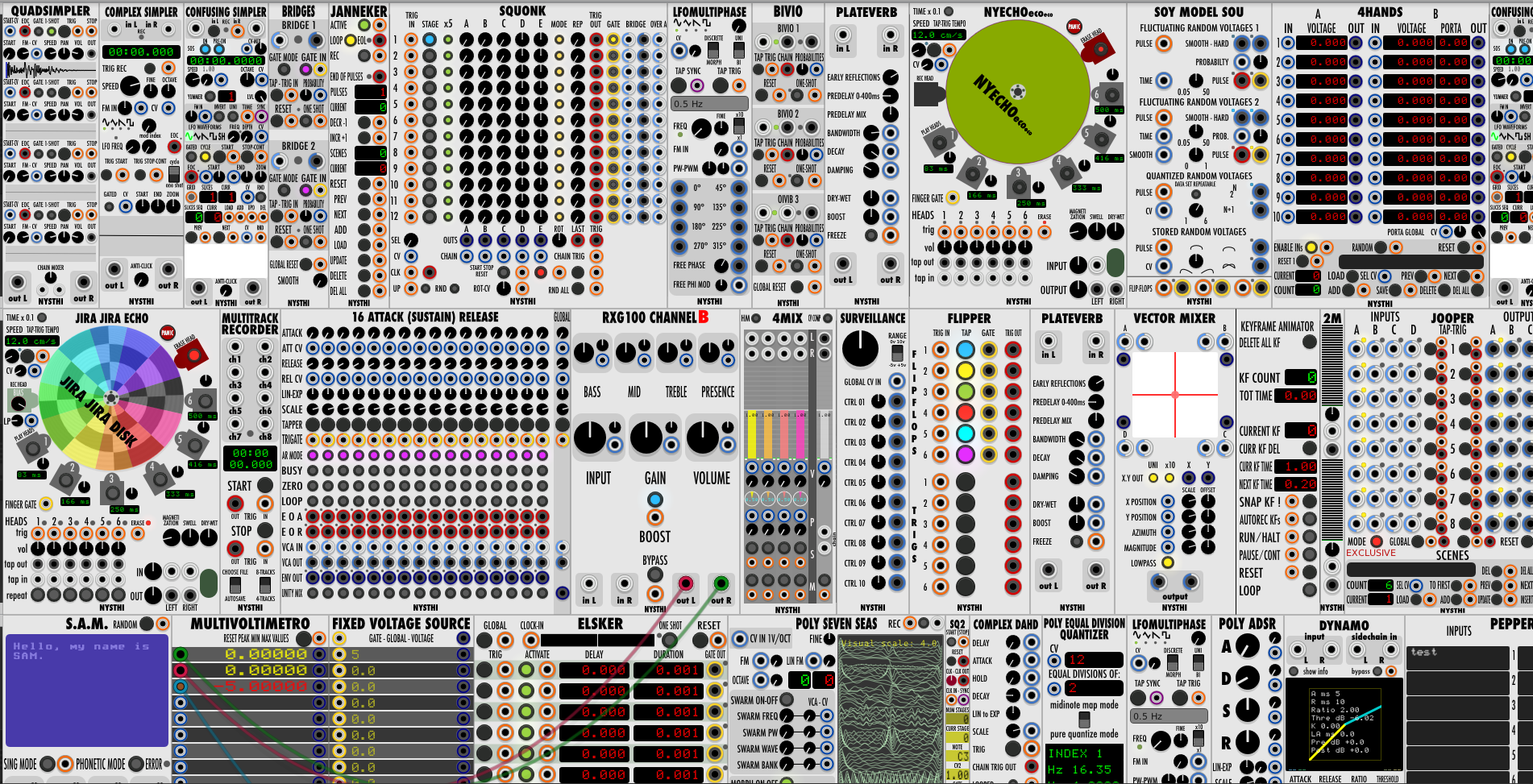Click the waveform display on QuadSimpler

pyautogui.click(x=50, y=70)
